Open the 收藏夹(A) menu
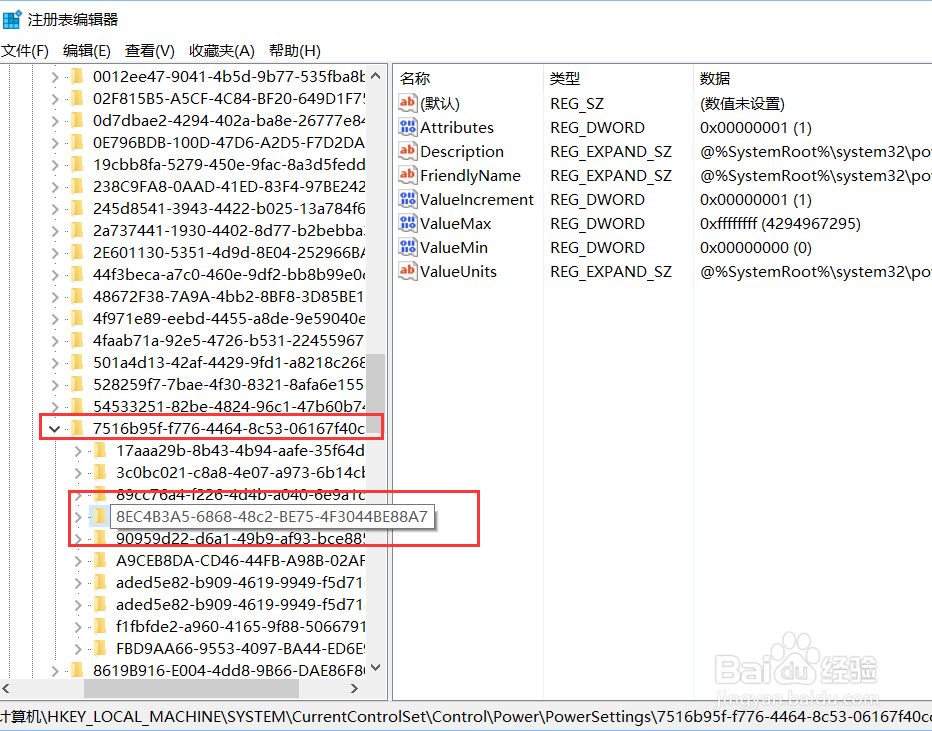The image size is (932, 731). [220, 50]
